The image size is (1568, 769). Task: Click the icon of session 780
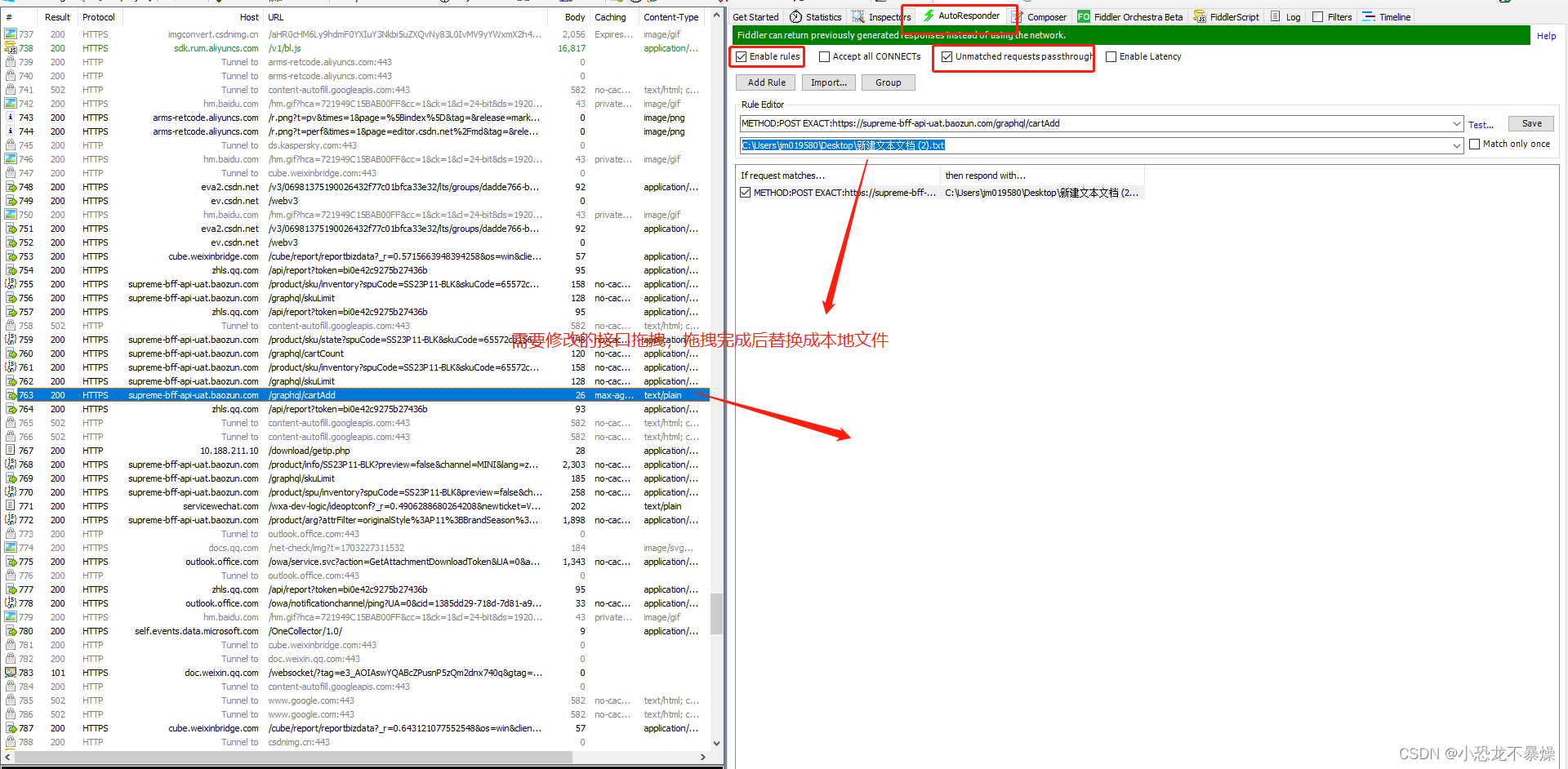(11, 631)
